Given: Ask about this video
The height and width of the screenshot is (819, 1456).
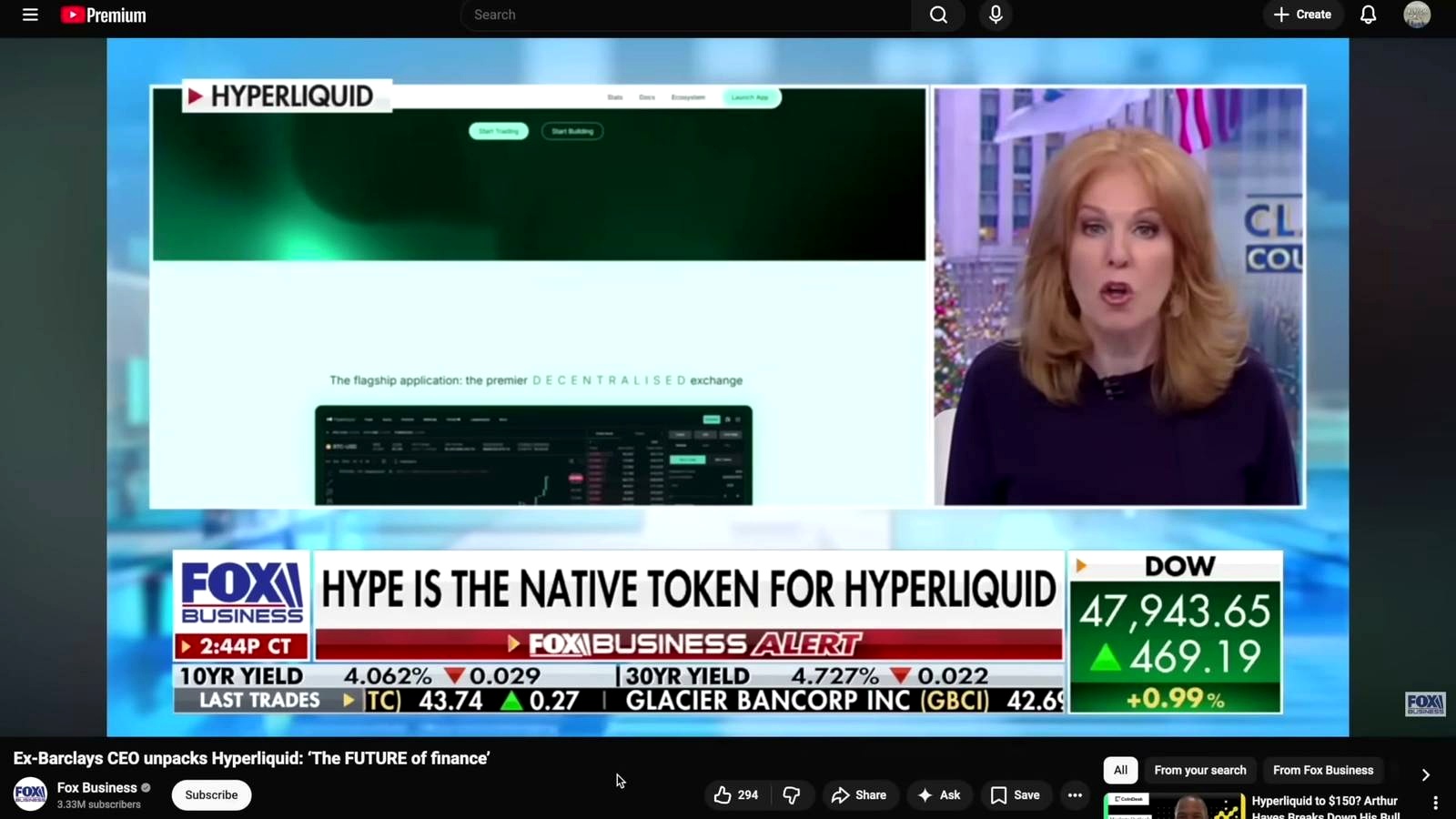Looking at the screenshot, I should coord(939,794).
